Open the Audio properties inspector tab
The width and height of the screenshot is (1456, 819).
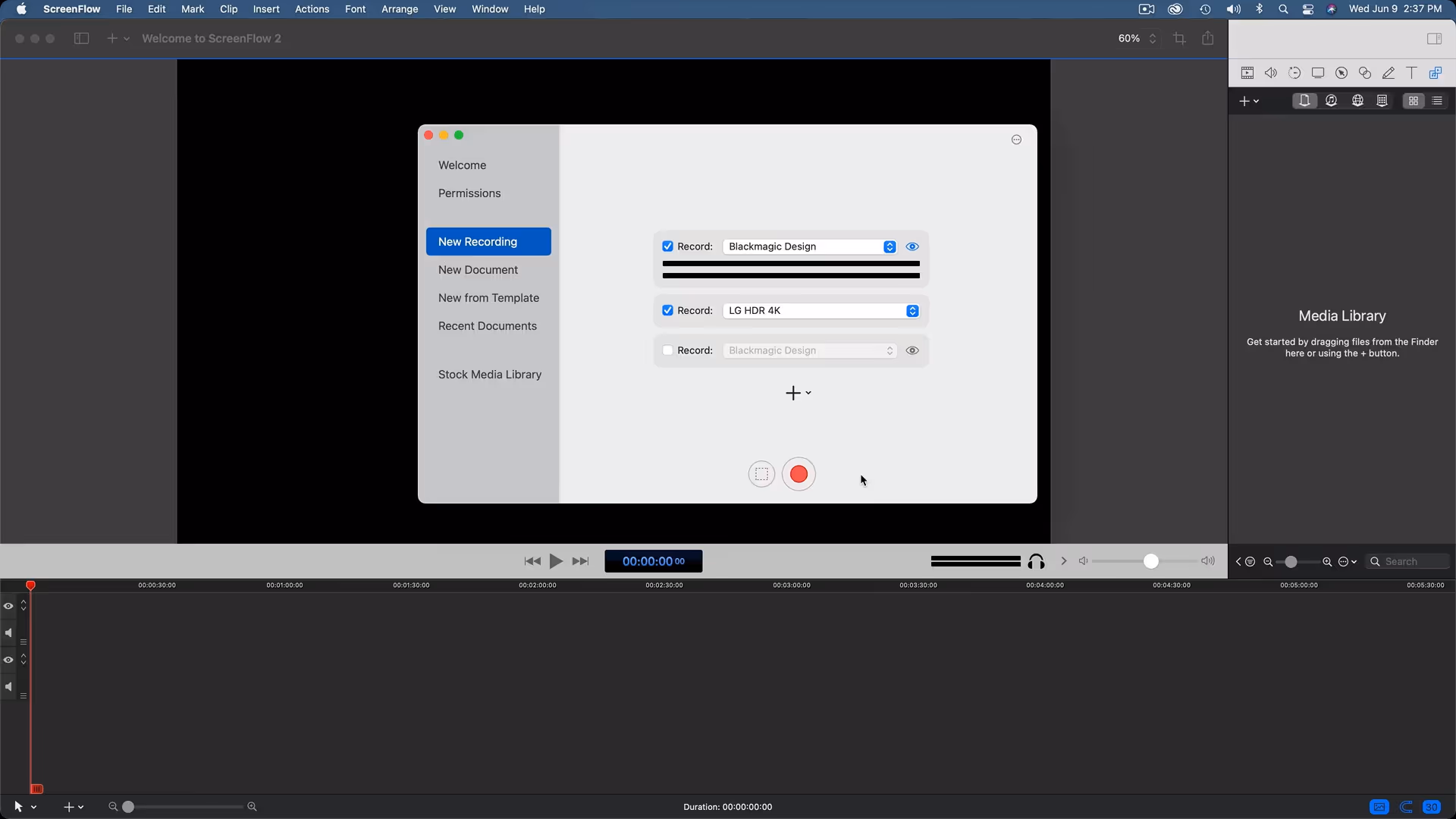tap(1271, 73)
